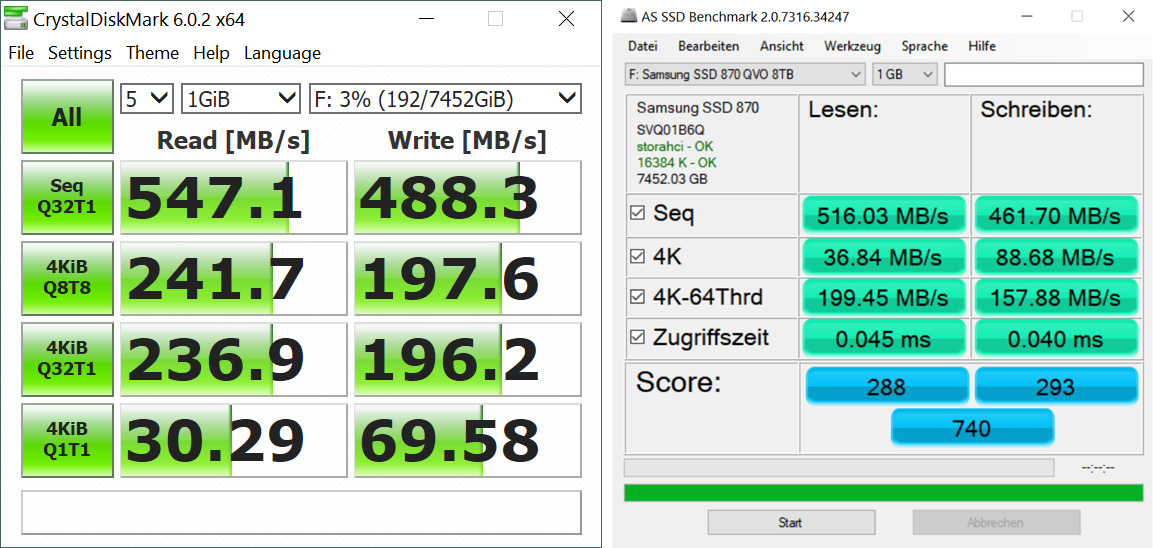Image resolution: width=1153 pixels, height=548 pixels.
Task: Disable the 4K-64Thrd test checkbox
Action: coord(638,297)
